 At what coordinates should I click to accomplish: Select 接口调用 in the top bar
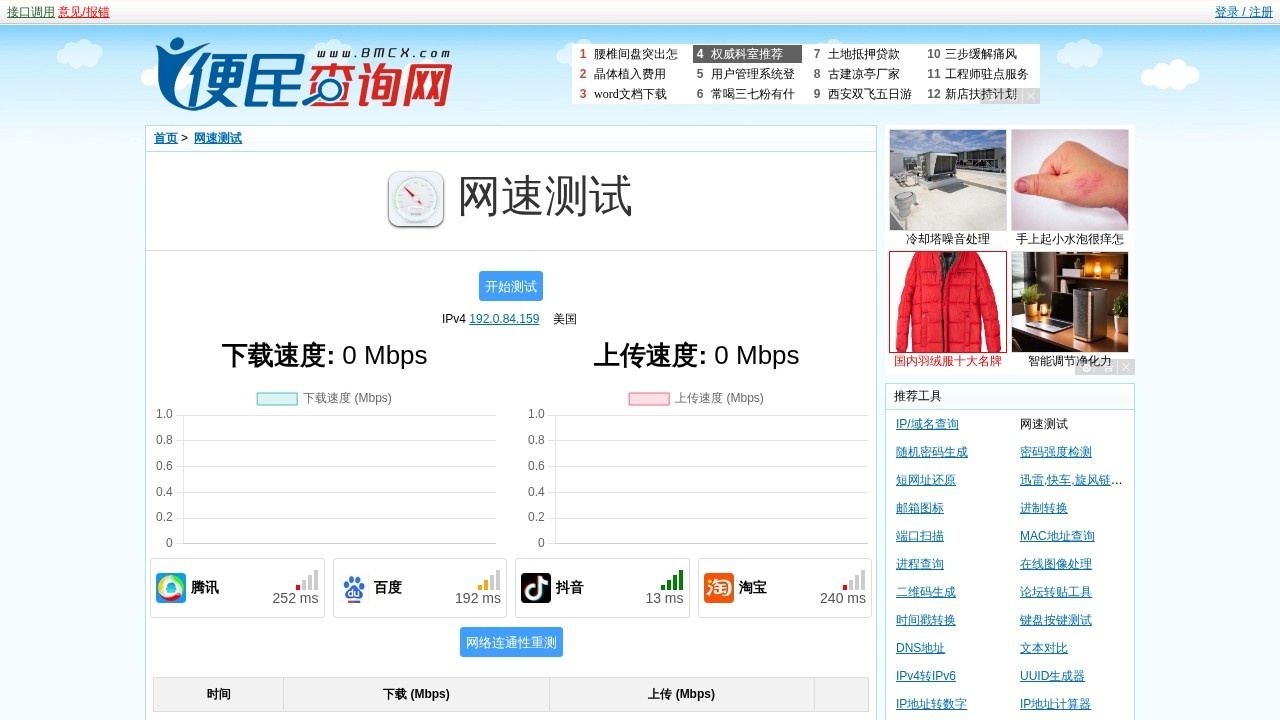(31, 12)
